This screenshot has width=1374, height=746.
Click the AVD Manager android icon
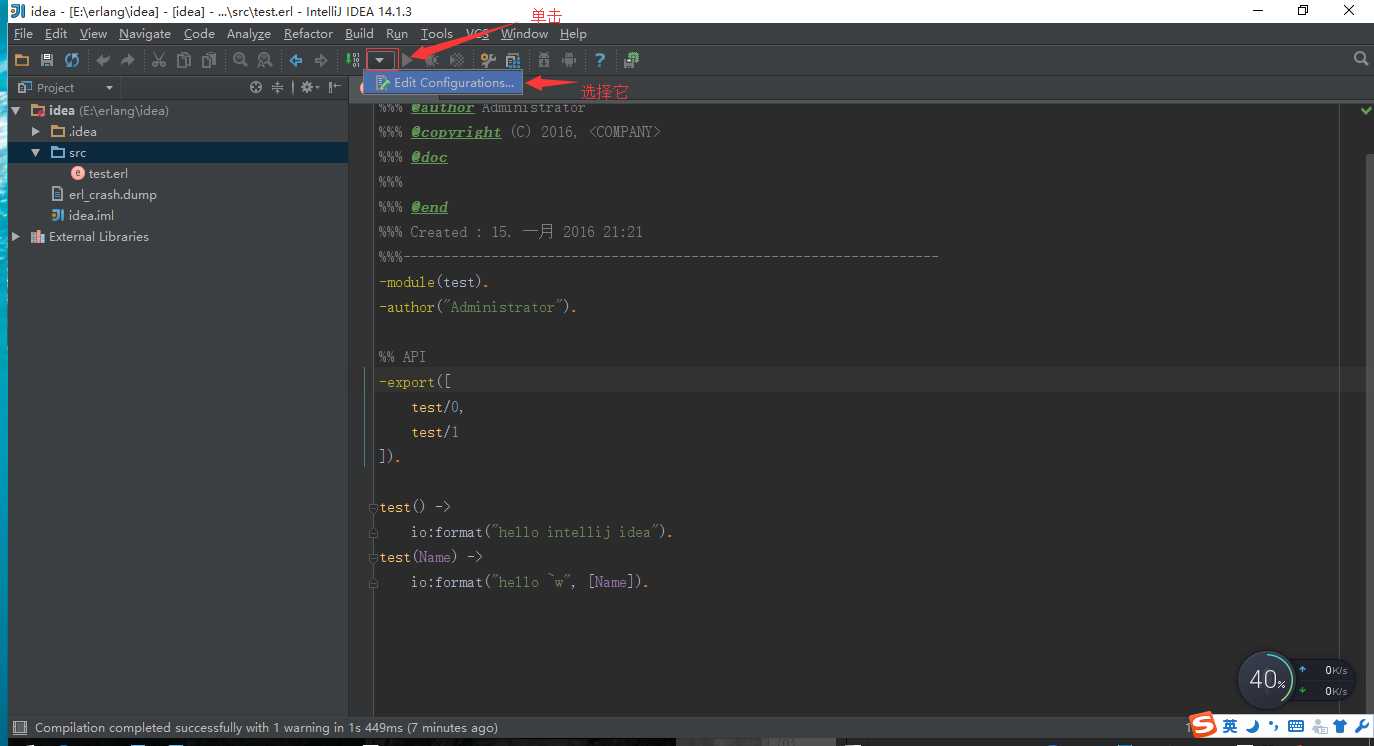tap(569, 60)
